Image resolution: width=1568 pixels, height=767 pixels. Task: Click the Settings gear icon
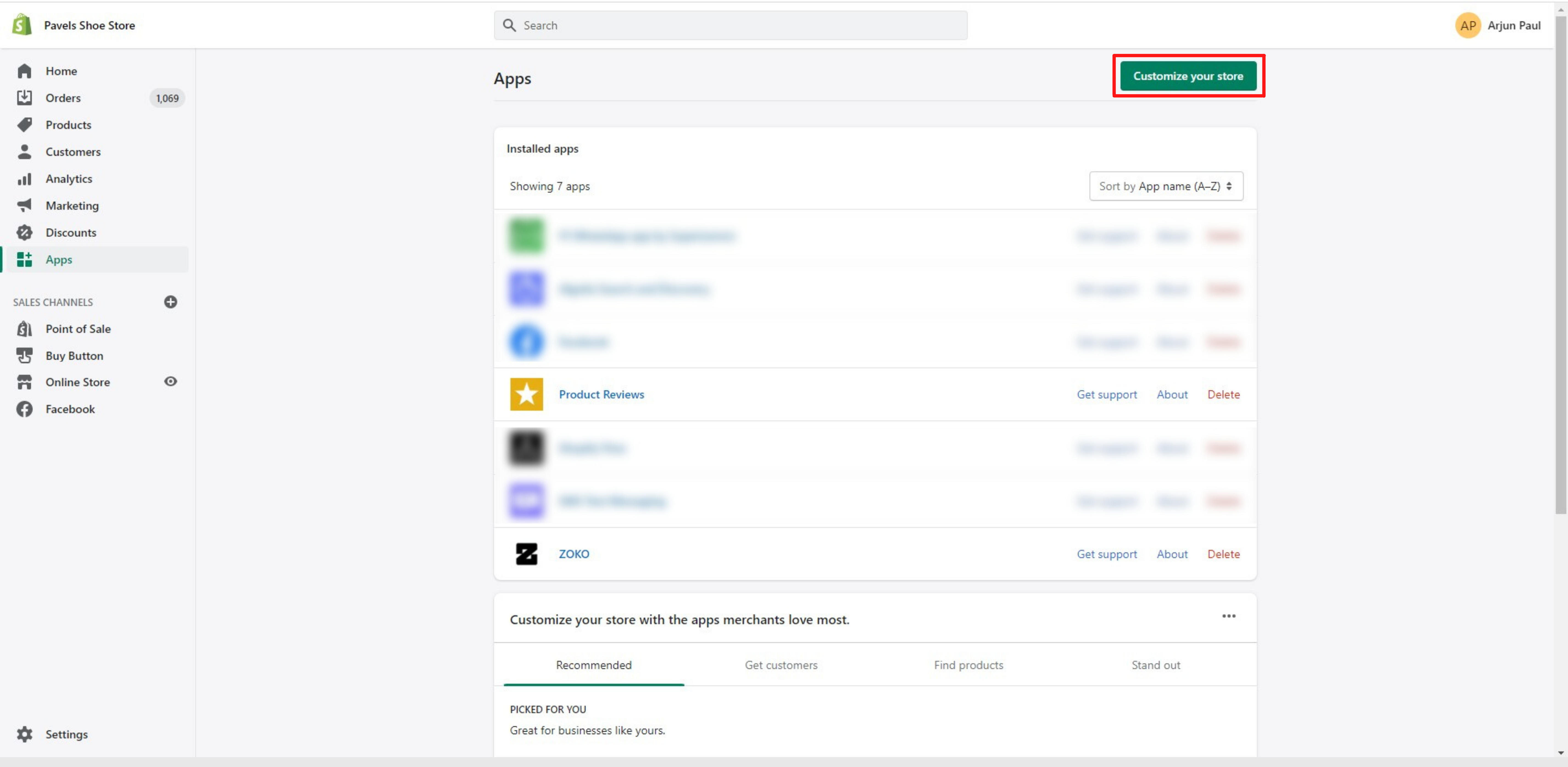coord(24,734)
